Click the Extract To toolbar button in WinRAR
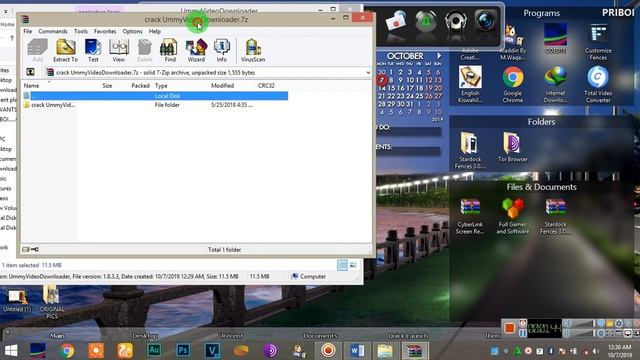Image resolution: width=640 pixels, height=360 pixels. tap(65, 51)
